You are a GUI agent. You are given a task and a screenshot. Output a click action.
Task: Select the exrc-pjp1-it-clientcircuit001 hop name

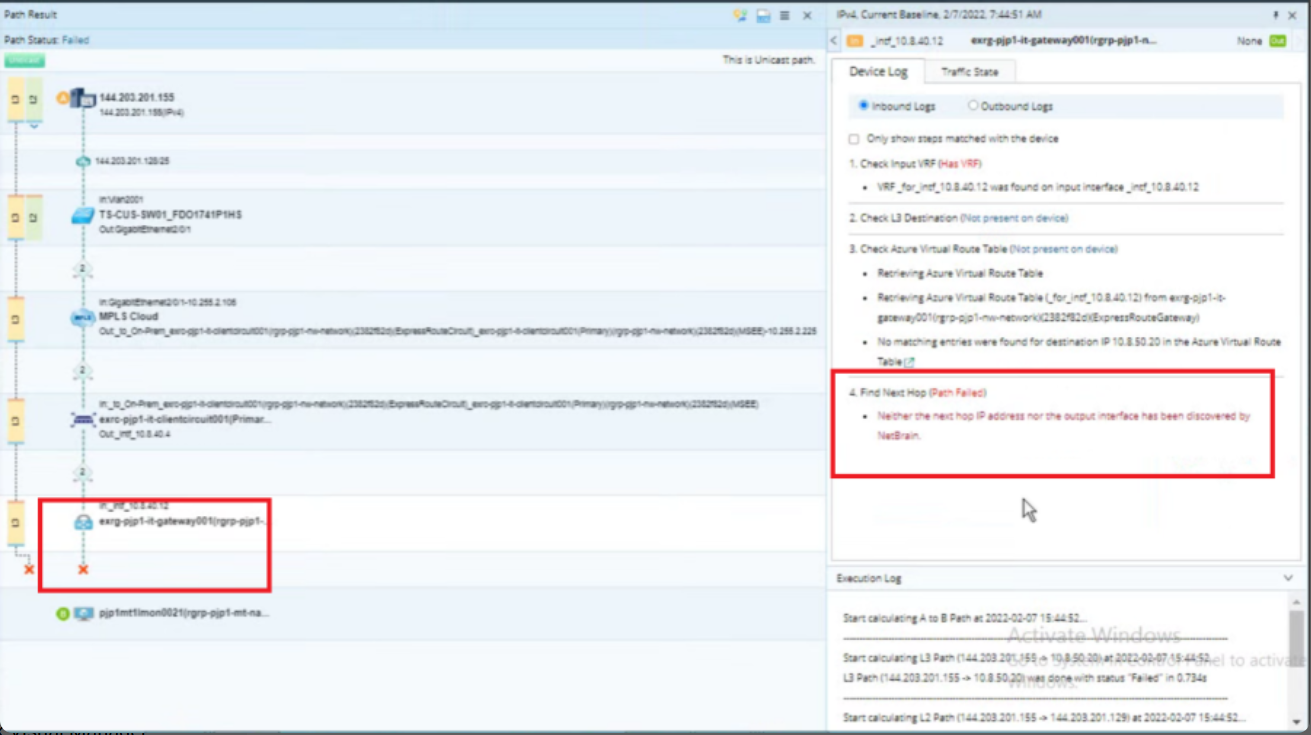coord(185,419)
